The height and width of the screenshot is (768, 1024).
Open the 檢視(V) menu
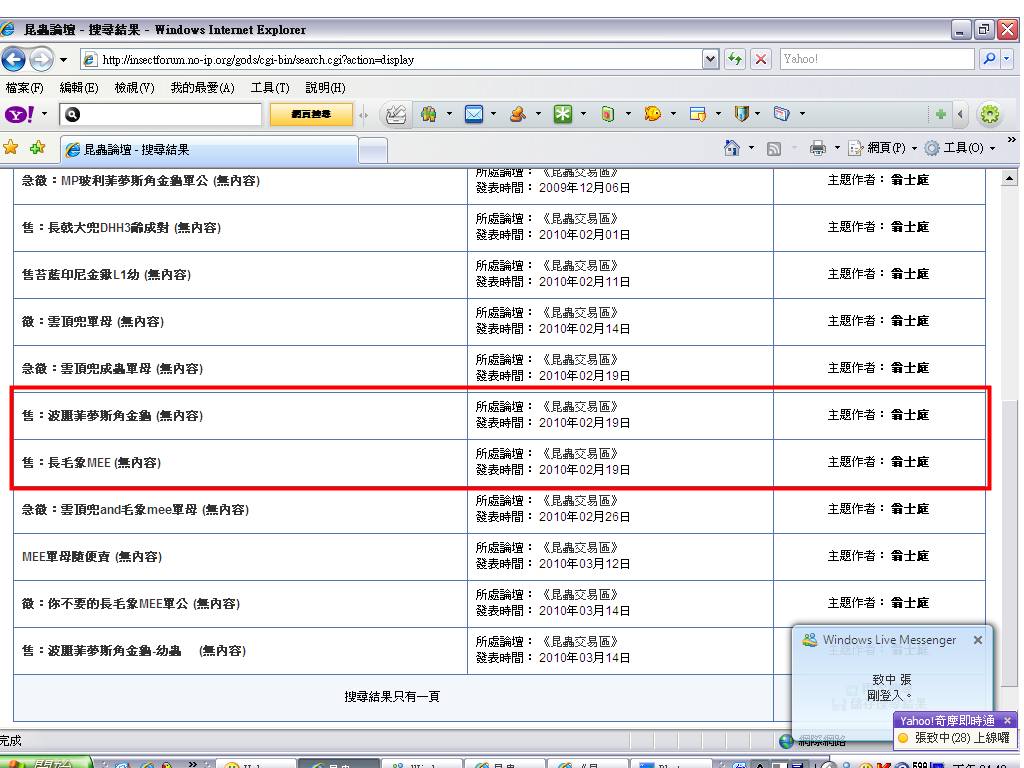click(134, 88)
